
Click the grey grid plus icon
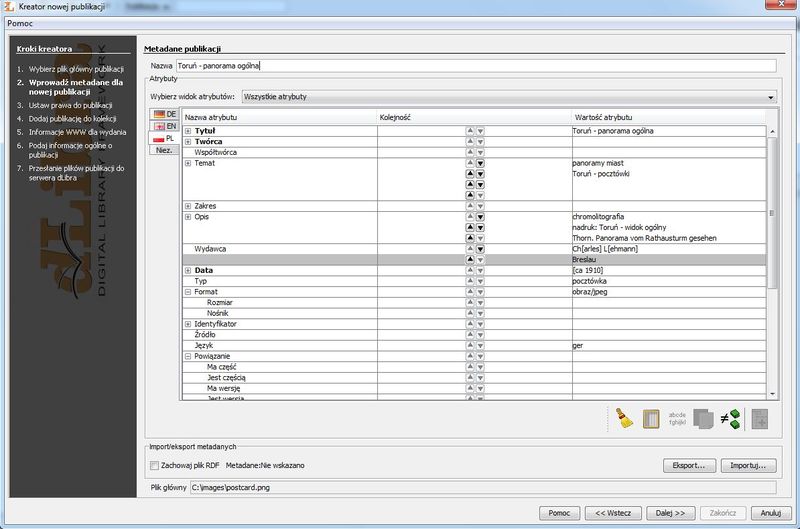(760, 419)
